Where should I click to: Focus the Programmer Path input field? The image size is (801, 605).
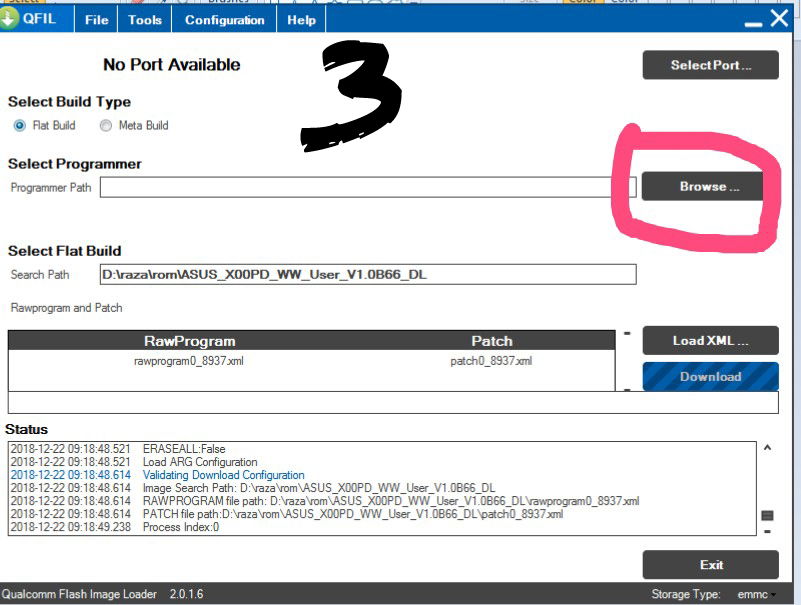[x=368, y=187]
